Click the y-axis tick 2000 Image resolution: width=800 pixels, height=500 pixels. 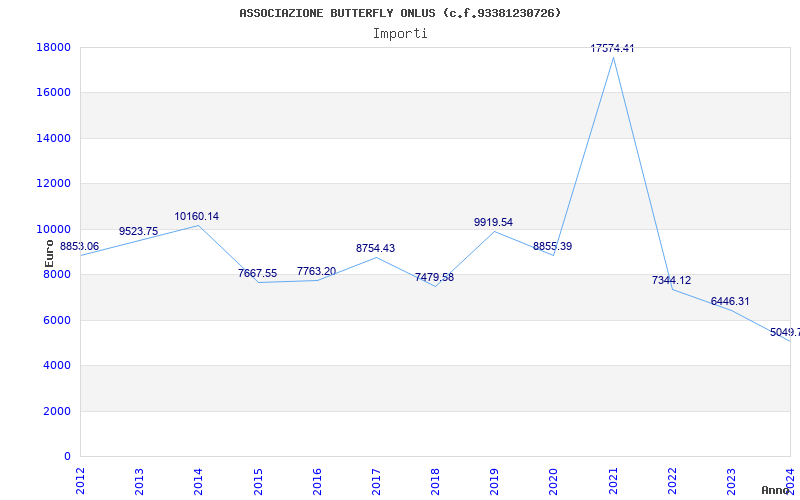(57, 411)
